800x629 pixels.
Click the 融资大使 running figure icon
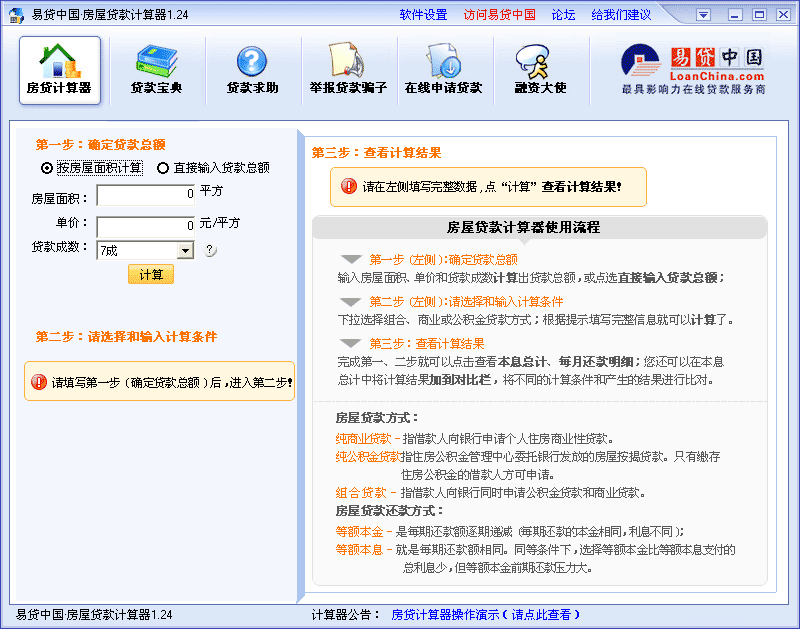(540, 70)
